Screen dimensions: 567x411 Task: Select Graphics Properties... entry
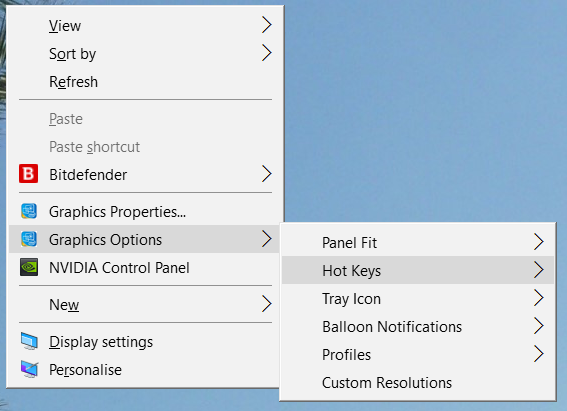point(144,211)
